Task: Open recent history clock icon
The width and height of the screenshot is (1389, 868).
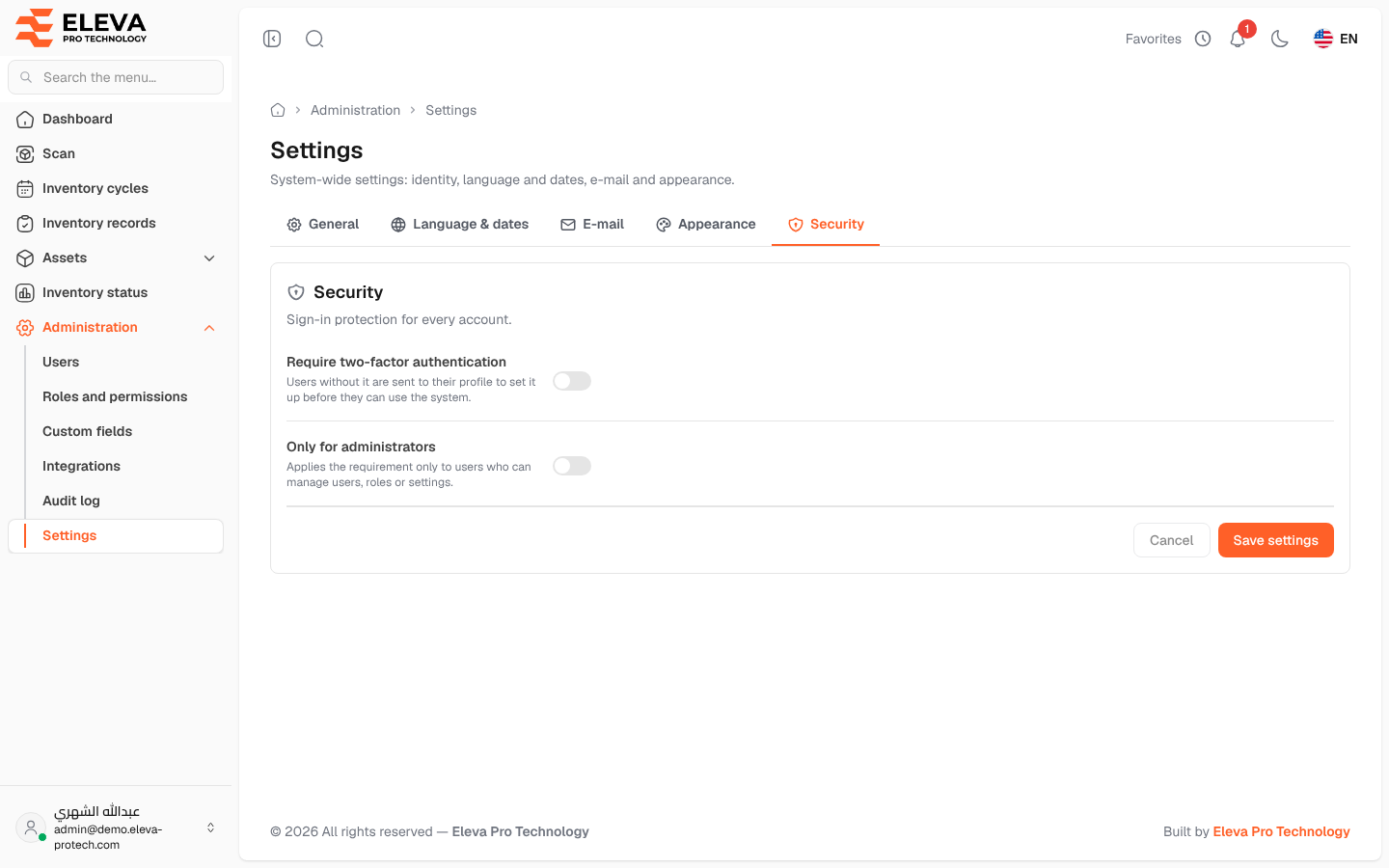Action: [1203, 39]
